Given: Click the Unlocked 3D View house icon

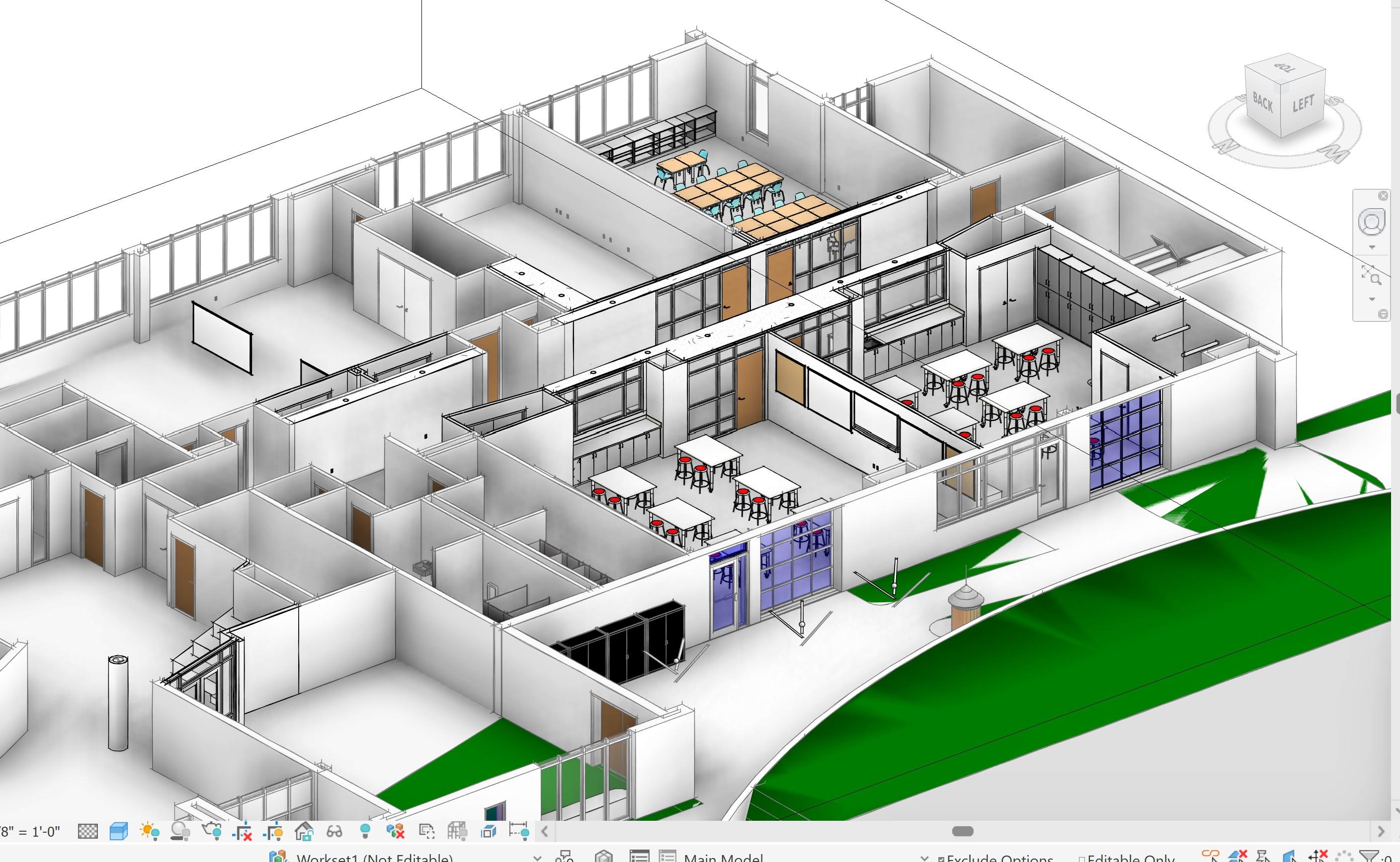Looking at the screenshot, I should point(304,831).
